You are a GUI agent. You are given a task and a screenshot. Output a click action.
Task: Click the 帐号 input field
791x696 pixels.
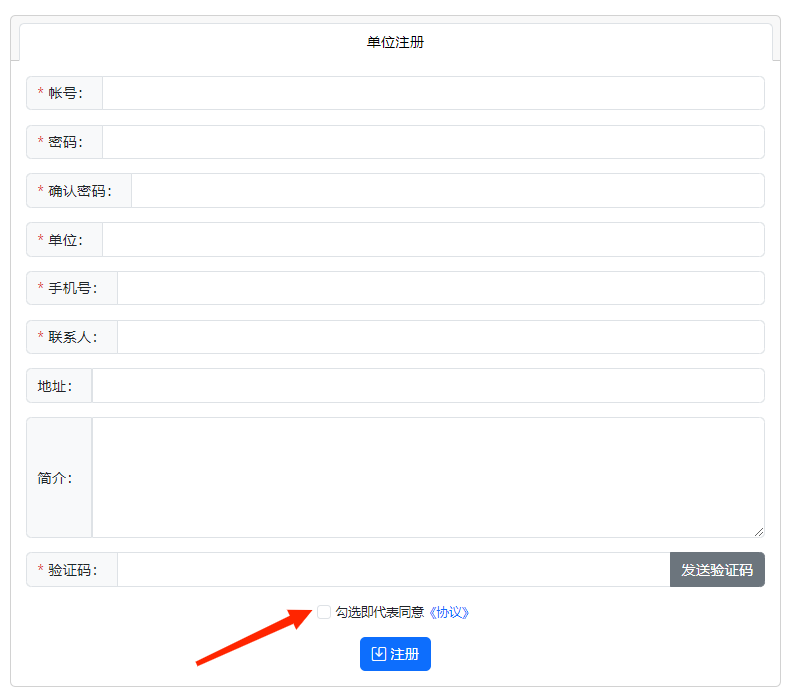[x=433, y=93]
